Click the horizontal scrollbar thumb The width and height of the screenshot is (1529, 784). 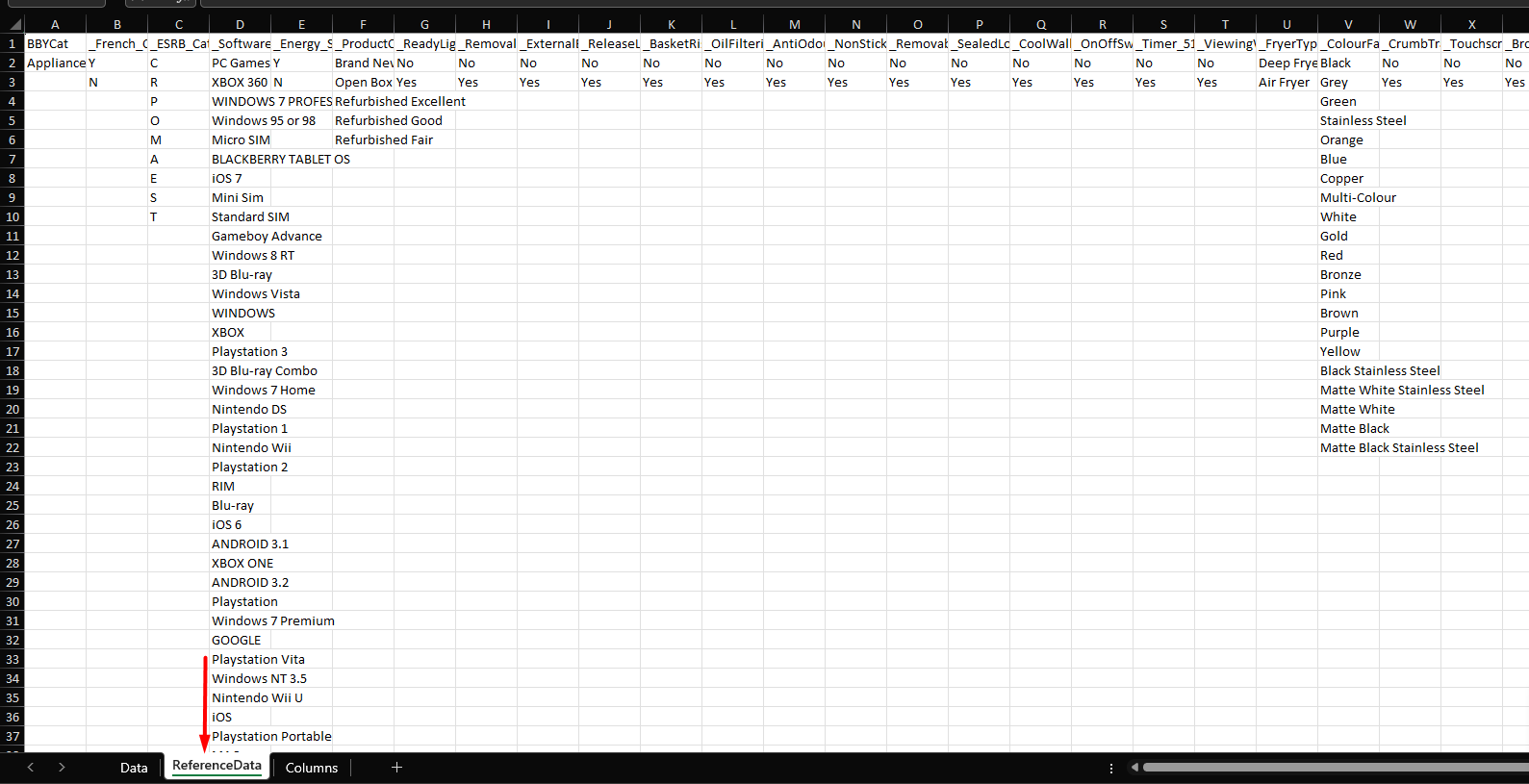[x=1336, y=768]
